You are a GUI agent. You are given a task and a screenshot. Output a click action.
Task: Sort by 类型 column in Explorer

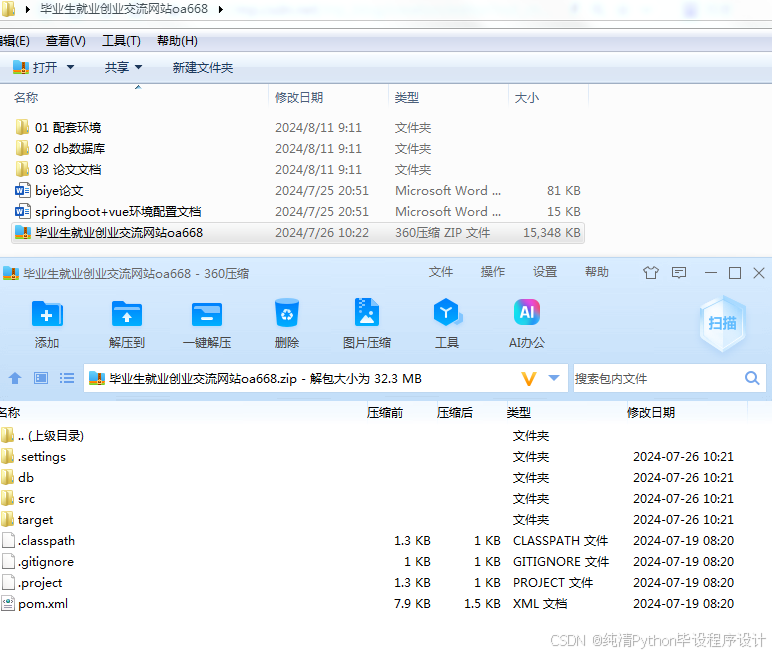coord(407,98)
